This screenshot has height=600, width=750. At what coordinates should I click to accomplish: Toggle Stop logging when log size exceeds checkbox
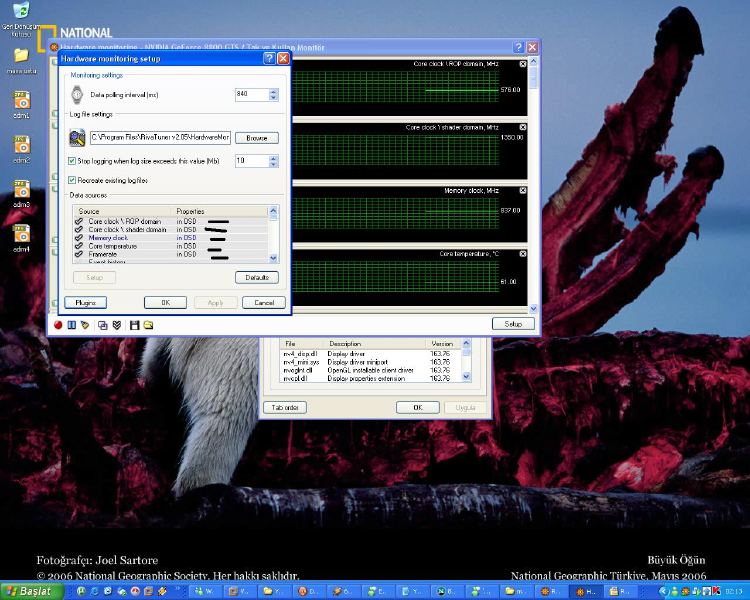[72, 161]
